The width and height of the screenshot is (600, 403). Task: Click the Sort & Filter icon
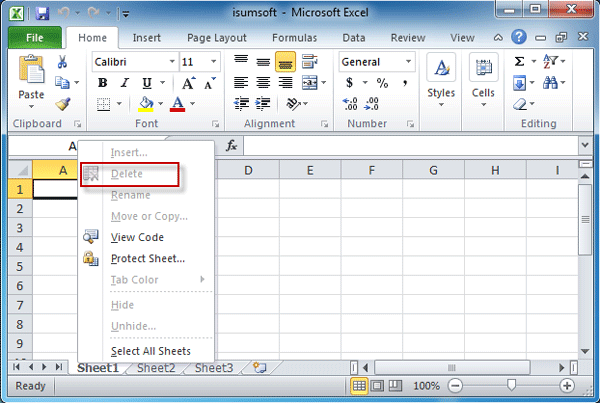[550, 61]
